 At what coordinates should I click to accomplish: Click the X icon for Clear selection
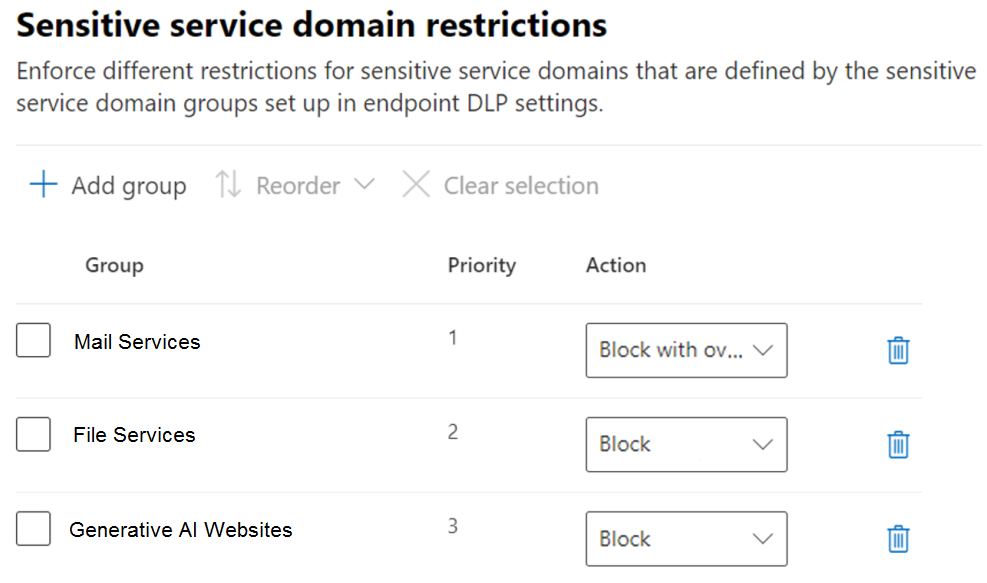(x=416, y=184)
